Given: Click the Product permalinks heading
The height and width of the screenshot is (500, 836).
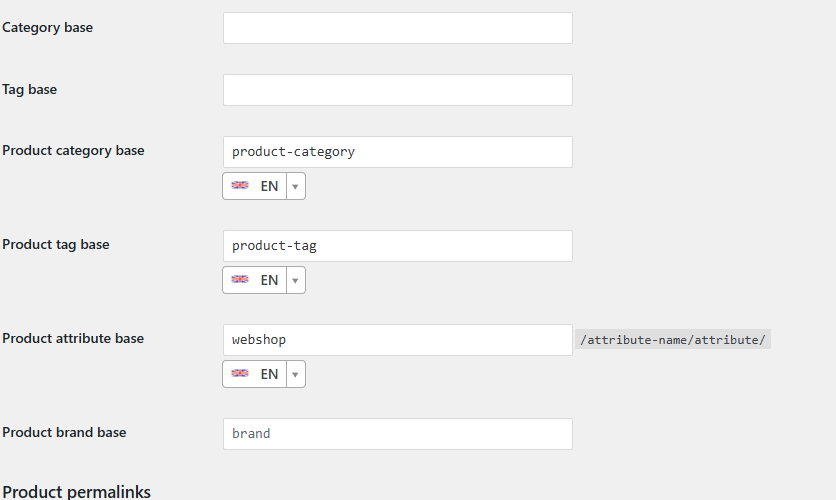Looking at the screenshot, I should click(x=76, y=491).
